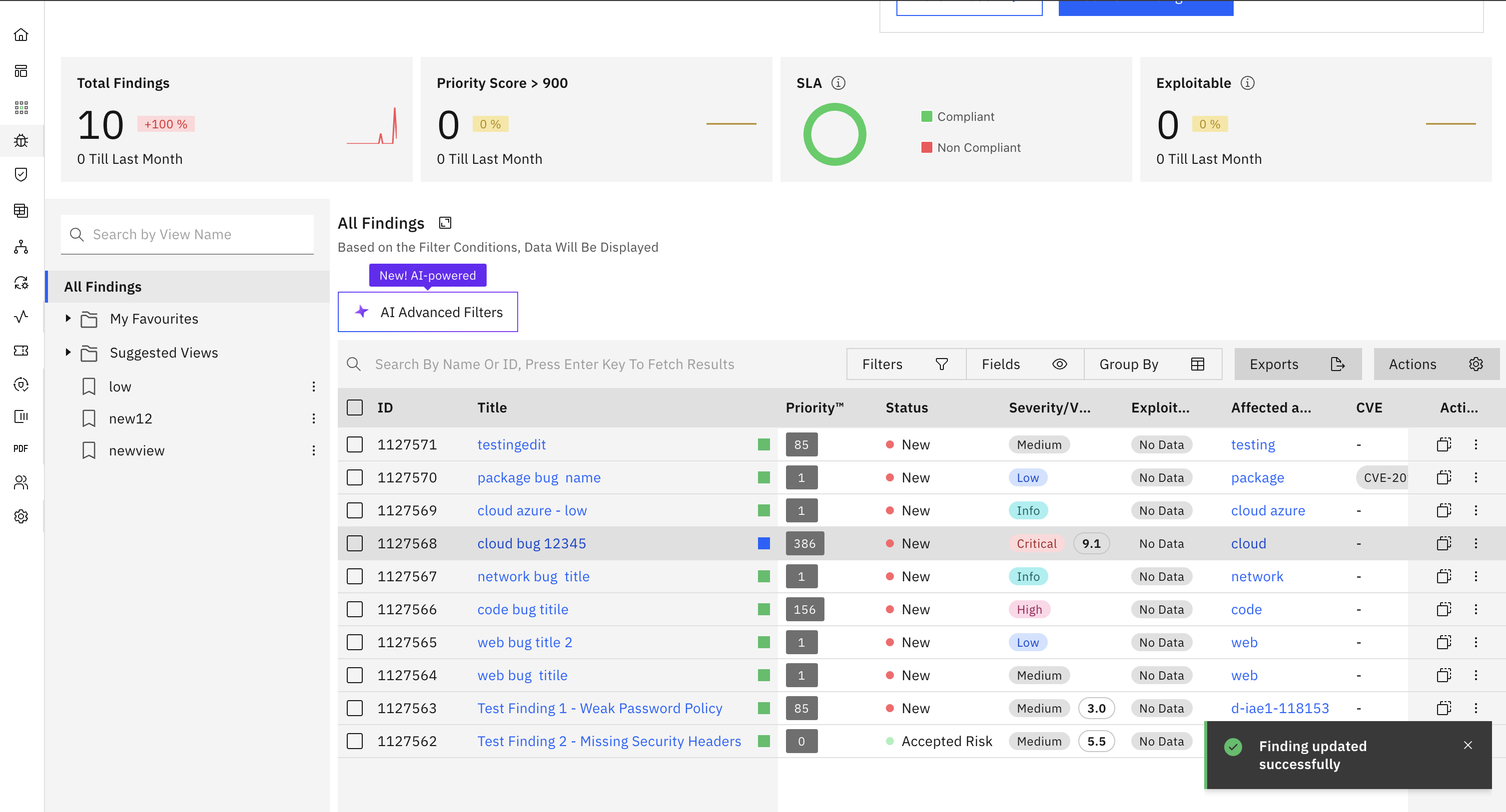Screen dimensions: 1506x812
Task: Expand the Suggested Views folder
Action: 68,353
